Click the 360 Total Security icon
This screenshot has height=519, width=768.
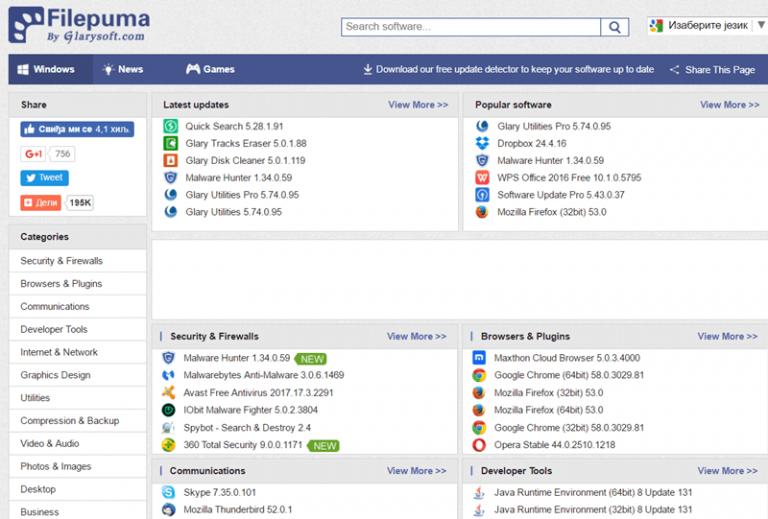[x=168, y=445]
